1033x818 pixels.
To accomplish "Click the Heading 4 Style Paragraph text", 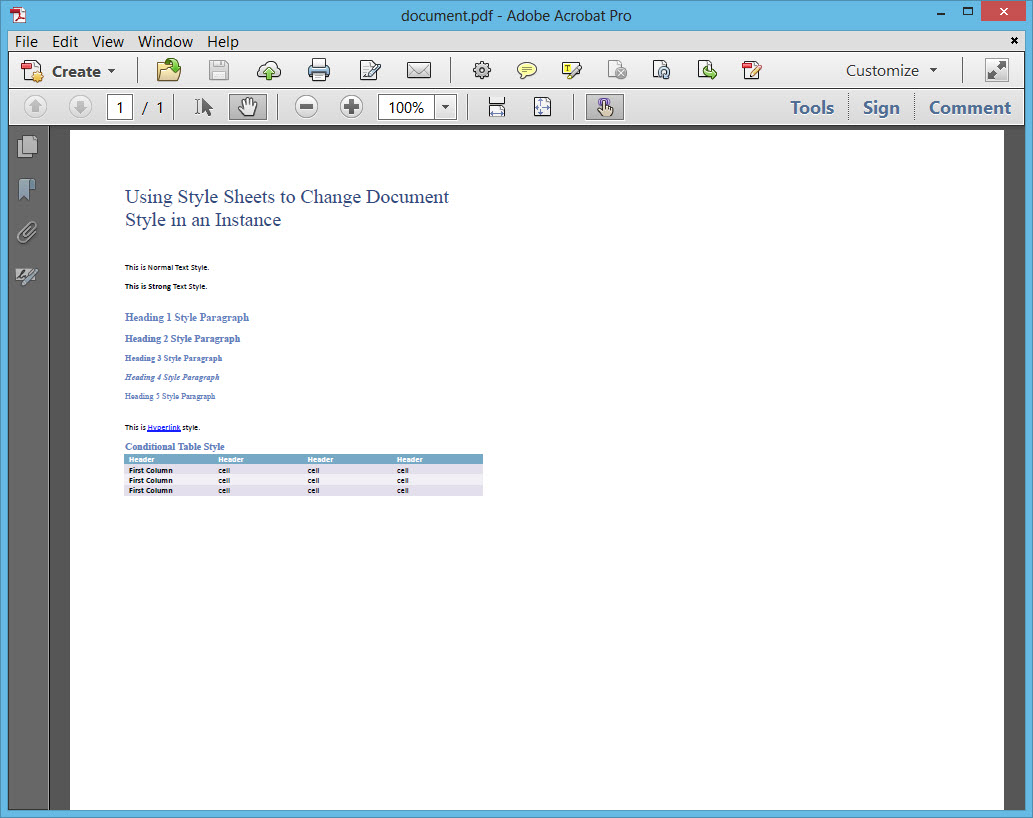I will 172,377.
